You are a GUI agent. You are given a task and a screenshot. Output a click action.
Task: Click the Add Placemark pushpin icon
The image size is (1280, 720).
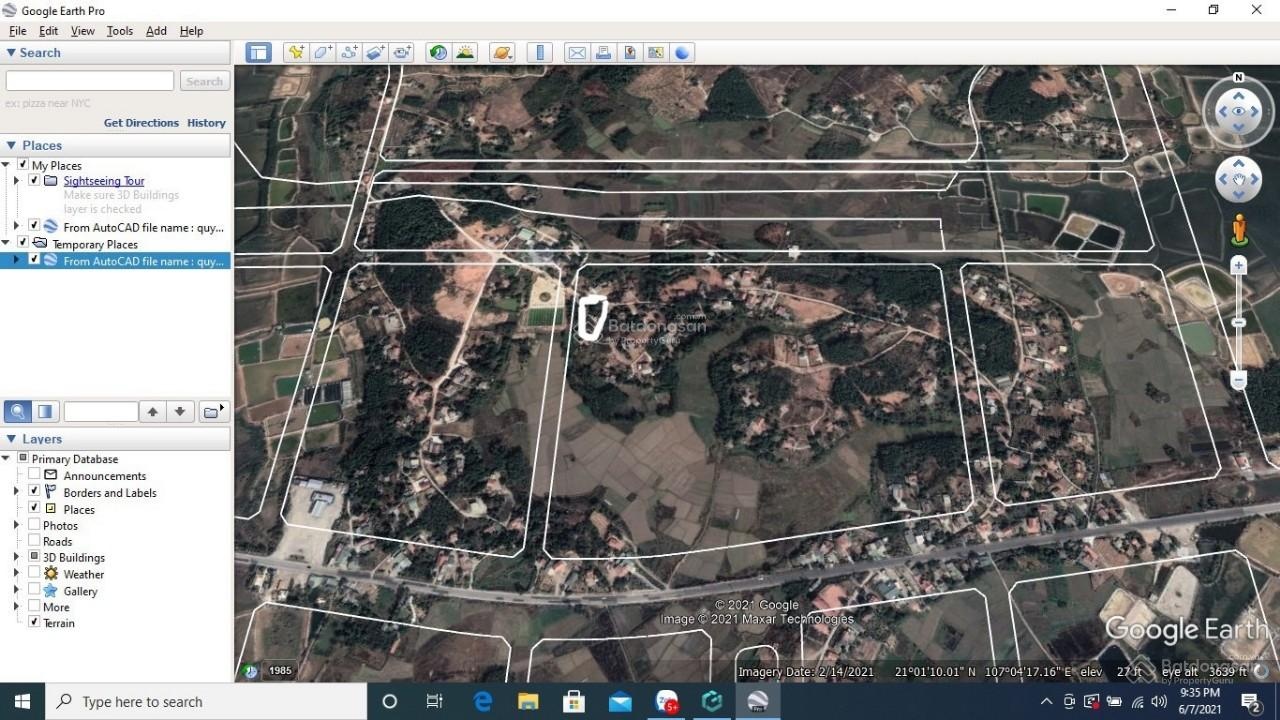296,53
